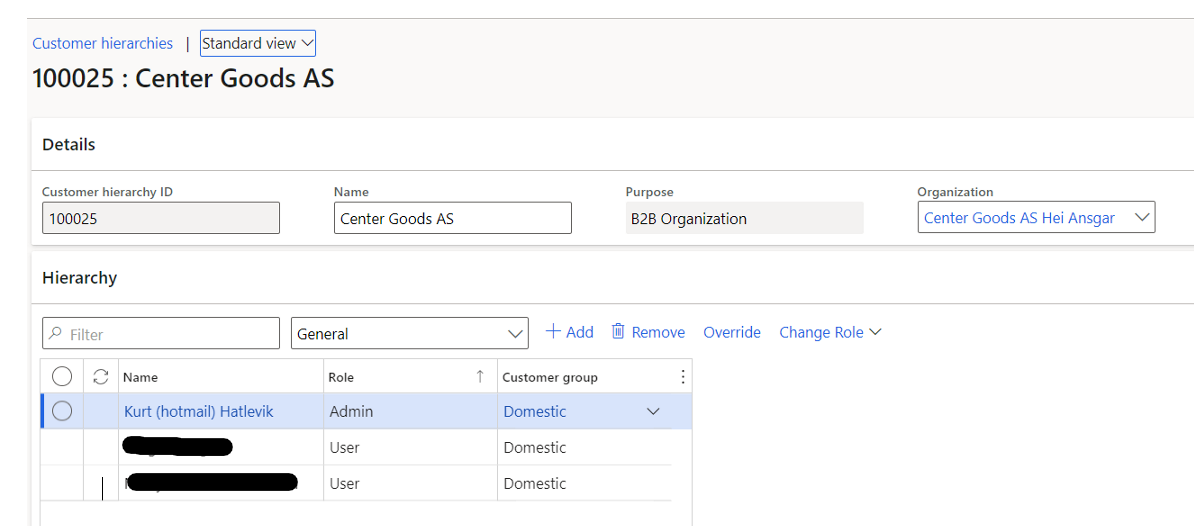Viewport: 1194px width, 526px height.
Task: Collapse the Hierarchy section header
Action: 80,278
